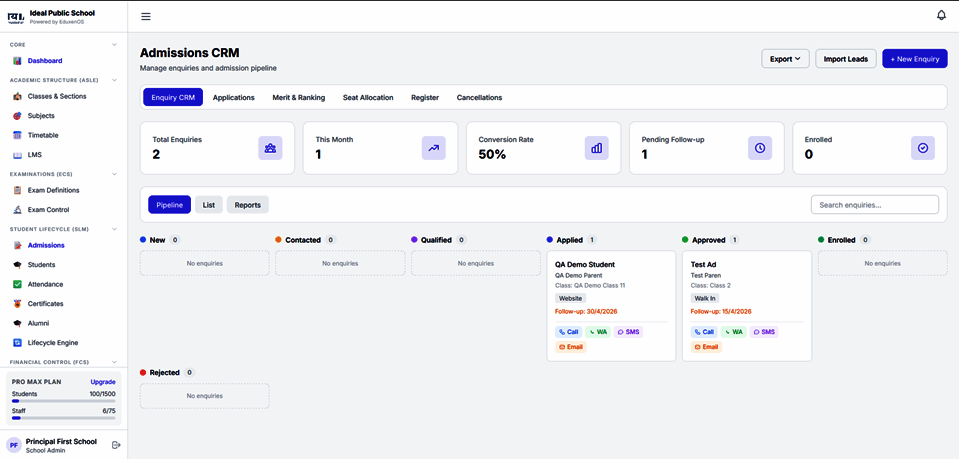This screenshot has height=459, width=959.
Task: Click the Search enquiries input field
Action: coord(875,205)
